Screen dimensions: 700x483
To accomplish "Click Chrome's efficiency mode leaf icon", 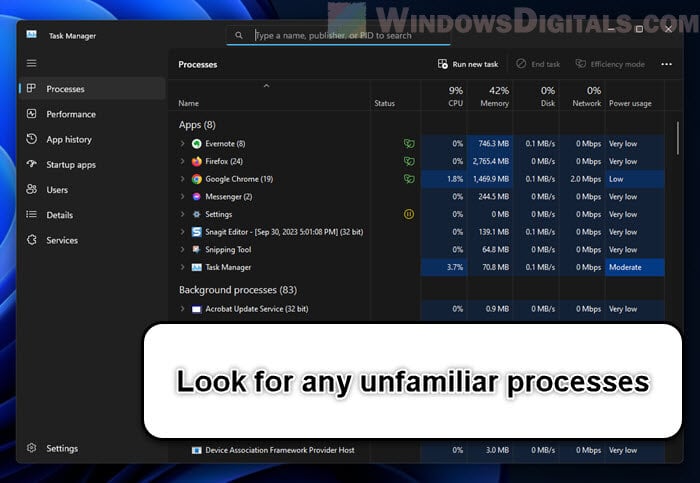I will (x=409, y=179).
